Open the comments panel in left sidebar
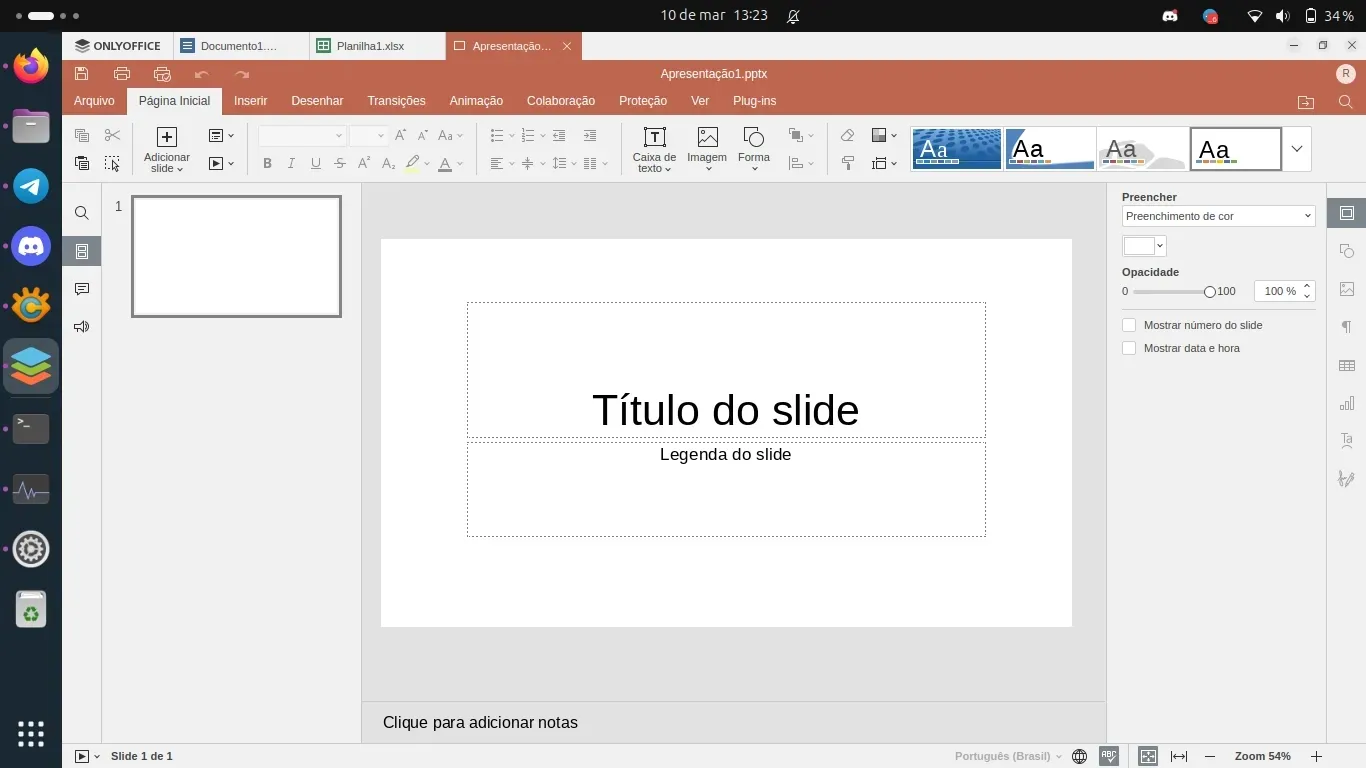Image resolution: width=1366 pixels, height=768 pixels. (82, 289)
